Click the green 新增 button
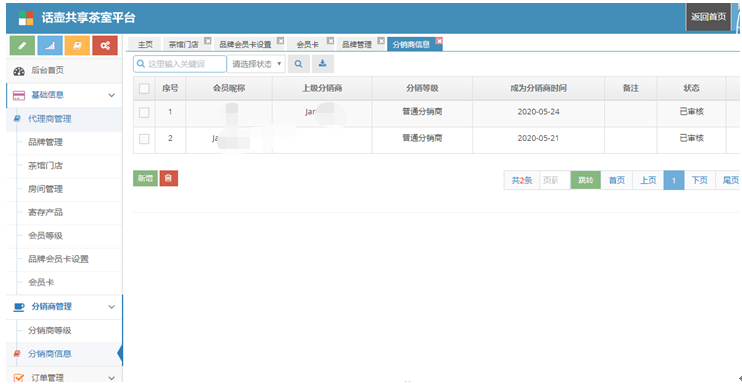The width and height of the screenshot is (742, 384). click(x=145, y=179)
